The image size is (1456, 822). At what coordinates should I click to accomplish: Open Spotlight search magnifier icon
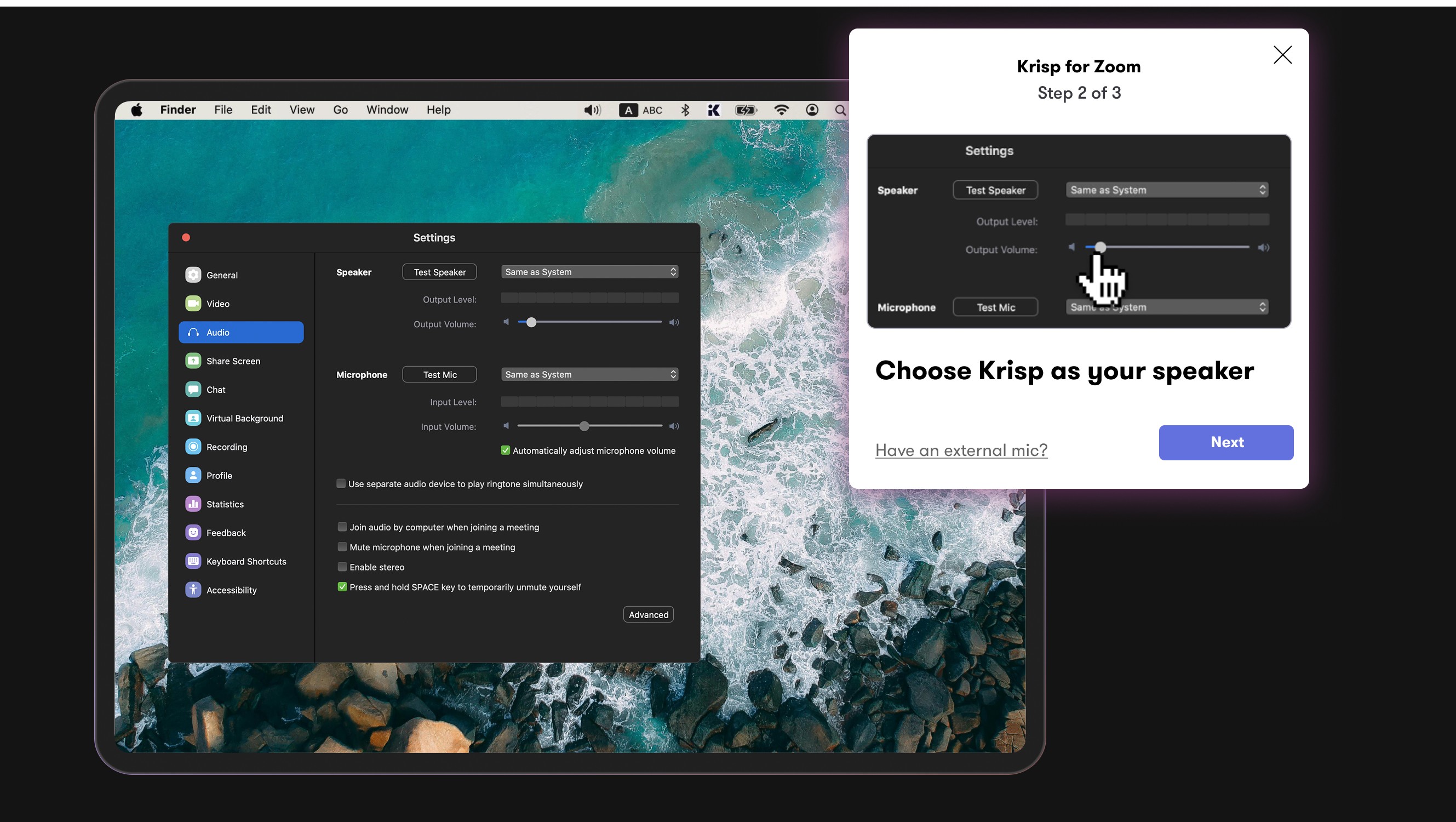coord(840,110)
